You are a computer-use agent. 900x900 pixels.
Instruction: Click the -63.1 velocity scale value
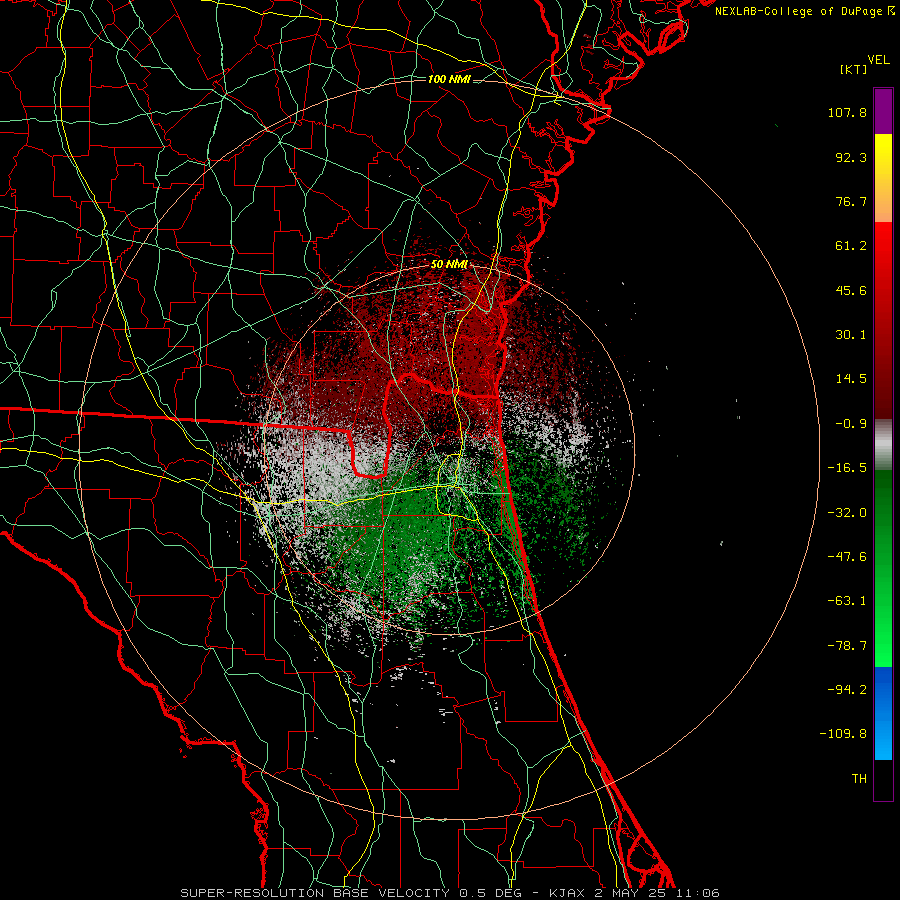[x=847, y=601]
